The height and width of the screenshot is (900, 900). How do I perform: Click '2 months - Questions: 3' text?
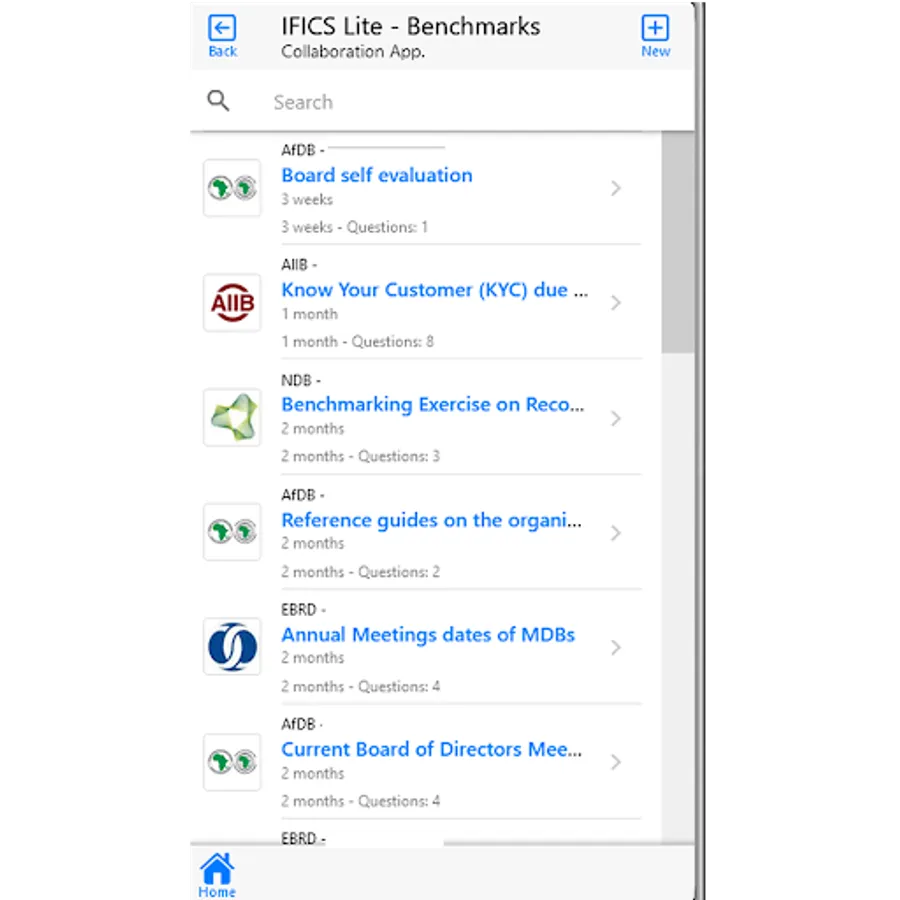(x=360, y=456)
